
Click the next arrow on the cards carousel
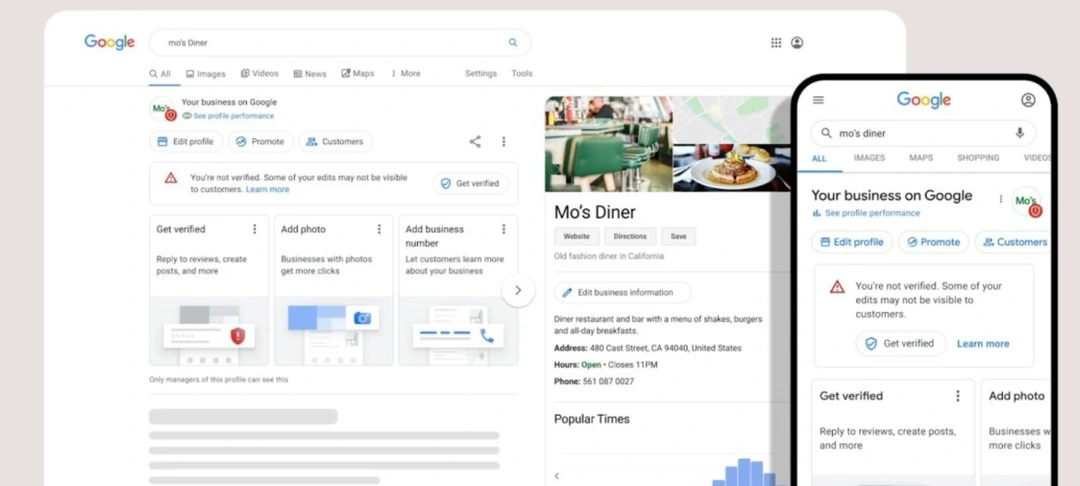coord(518,290)
